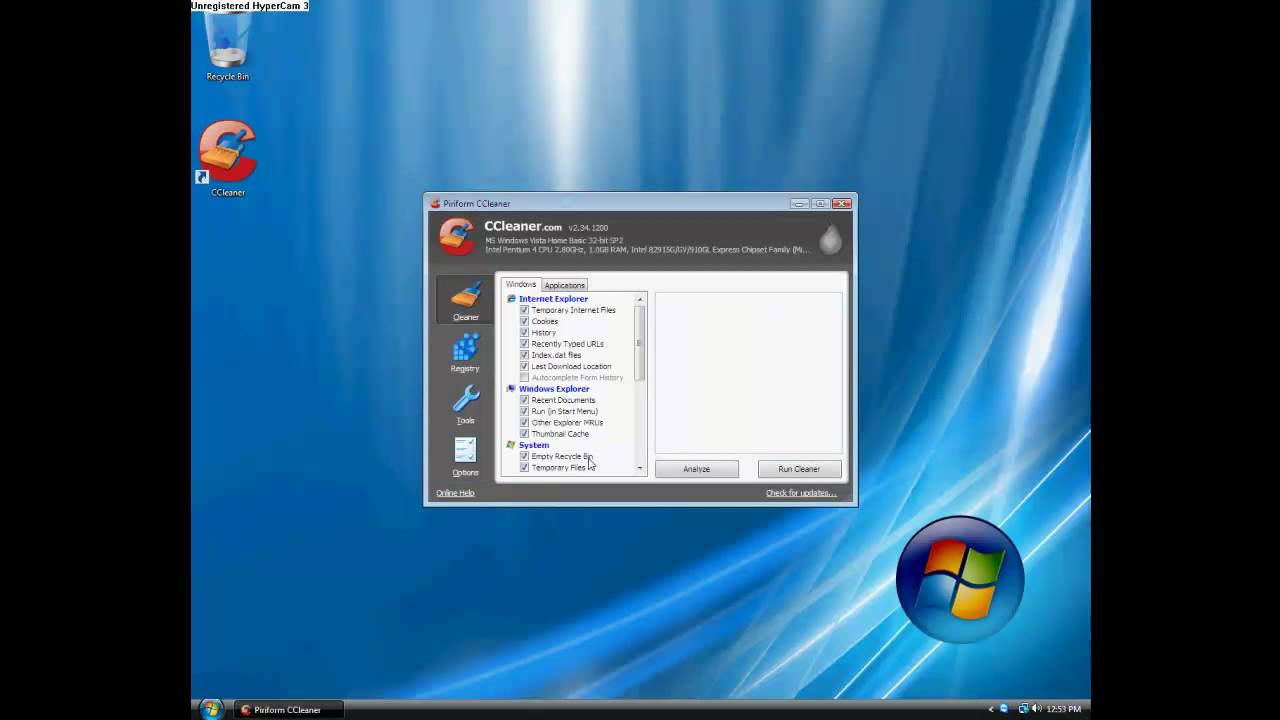This screenshot has height=720, width=1280.
Task: Click the Windows Explorer group icon
Action: tap(511, 389)
